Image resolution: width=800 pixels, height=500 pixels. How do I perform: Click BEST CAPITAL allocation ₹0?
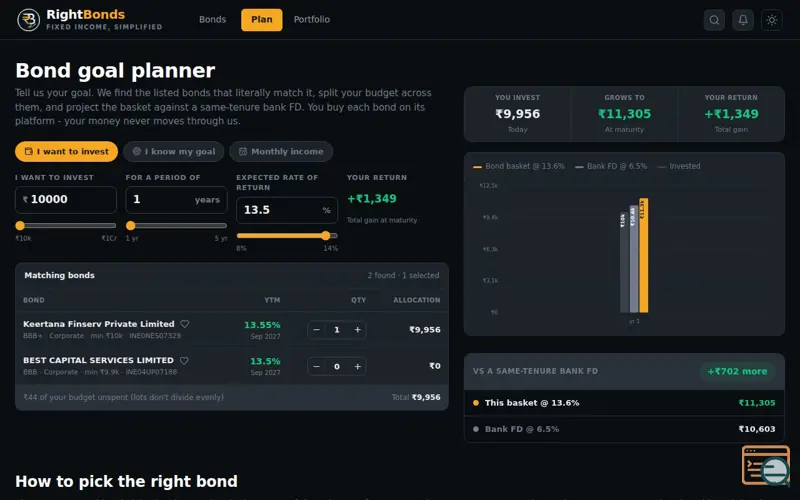tap(435, 366)
